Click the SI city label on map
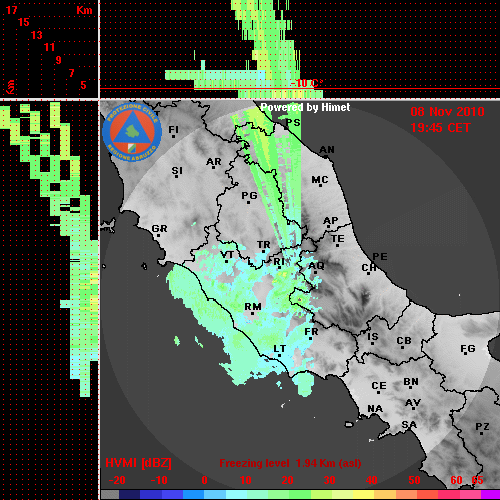Screen dimensions: 500x500 coord(177,171)
